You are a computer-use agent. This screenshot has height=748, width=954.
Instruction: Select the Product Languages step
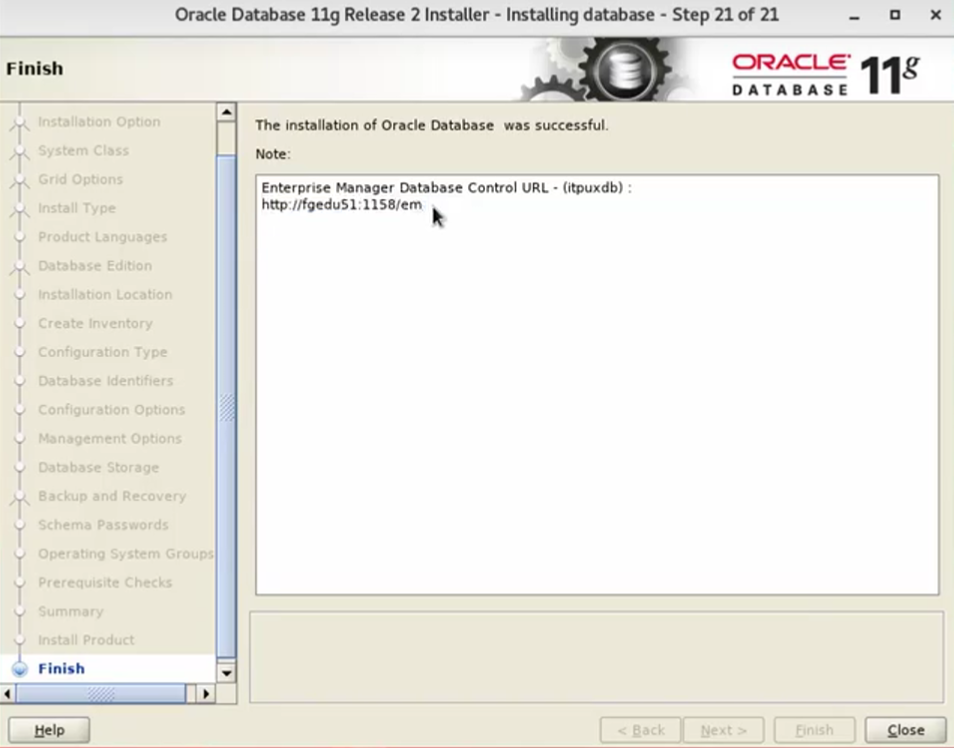pos(102,237)
